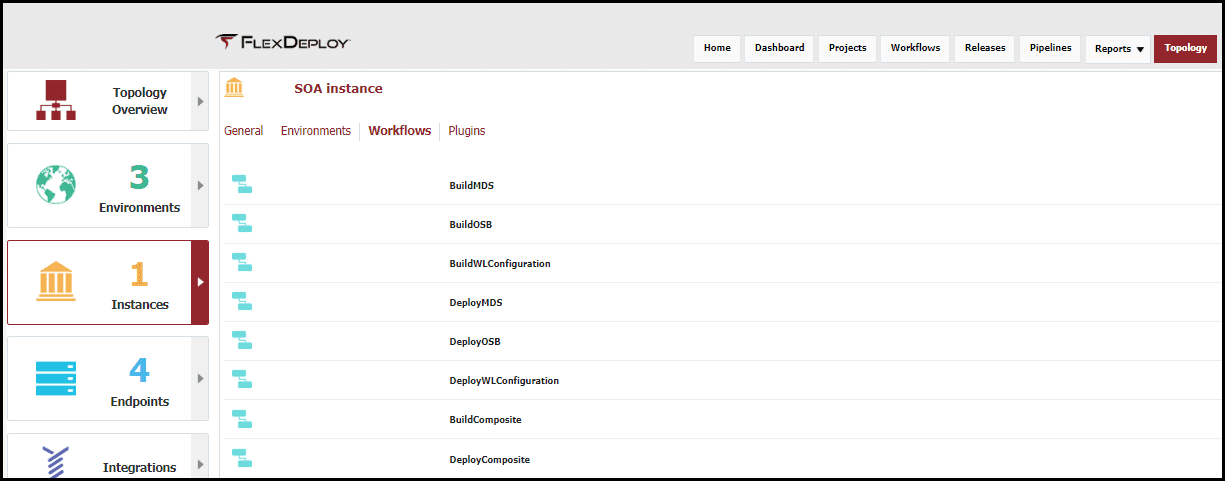Screen dimensions: 1225x481
Task: Click the Endpoints server stack icon
Action: [56, 379]
